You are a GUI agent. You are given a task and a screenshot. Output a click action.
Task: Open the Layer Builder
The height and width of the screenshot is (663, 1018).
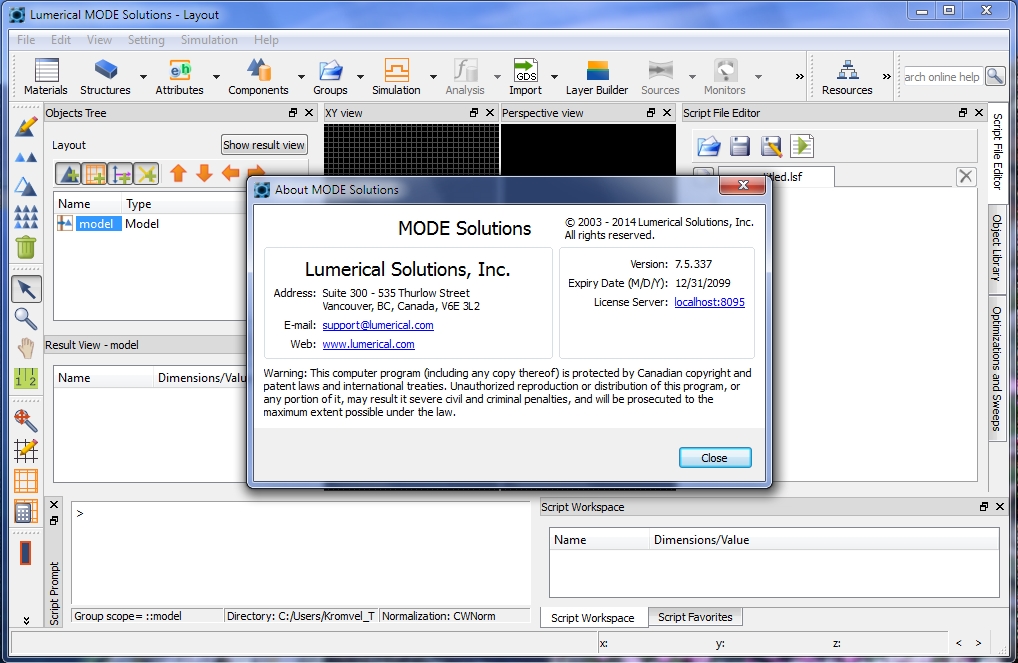click(x=597, y=77)
